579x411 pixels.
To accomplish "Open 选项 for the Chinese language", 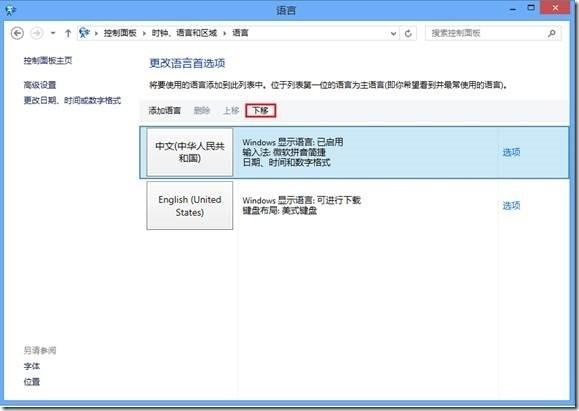I will (x=511, y=152).
